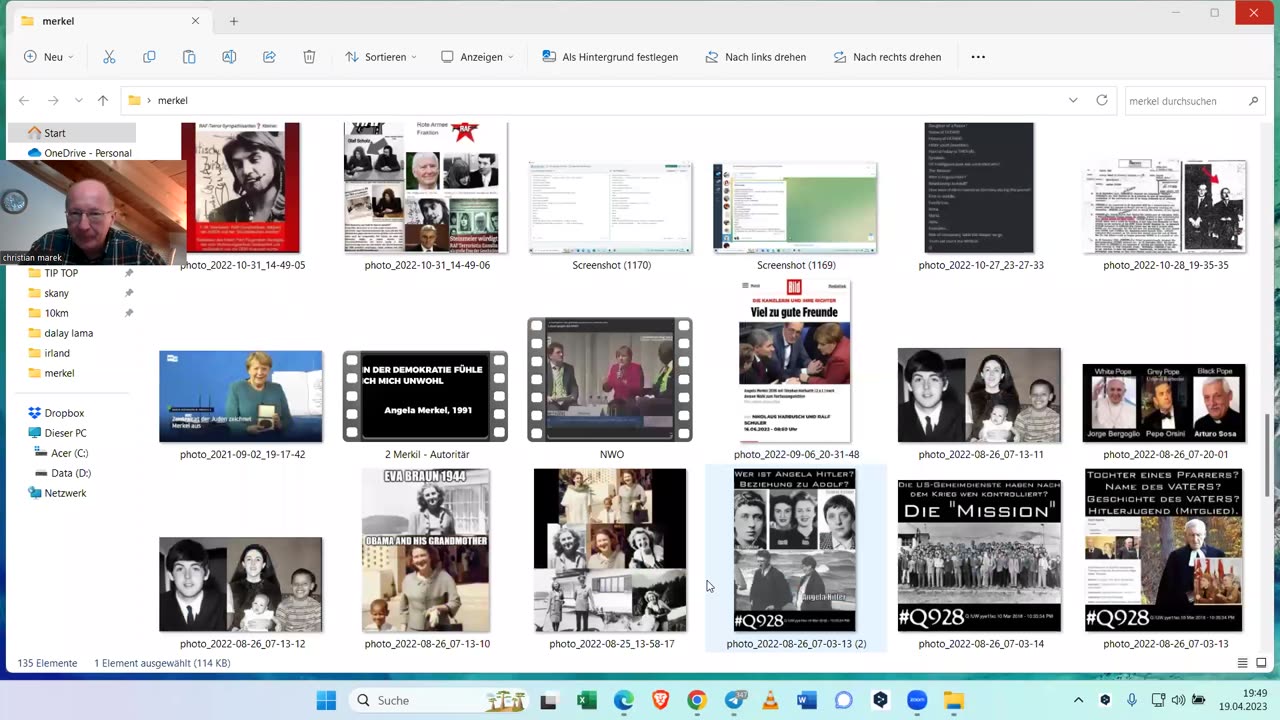Open the Anzeigen view dropdown
The image size is (1280, 720).
click(x=477, y=57)
